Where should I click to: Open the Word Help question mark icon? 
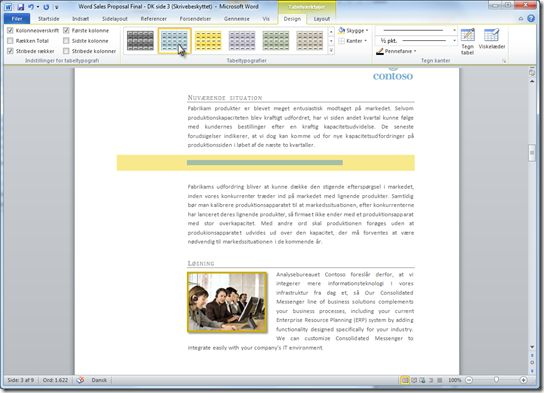(x=531, y=18)
